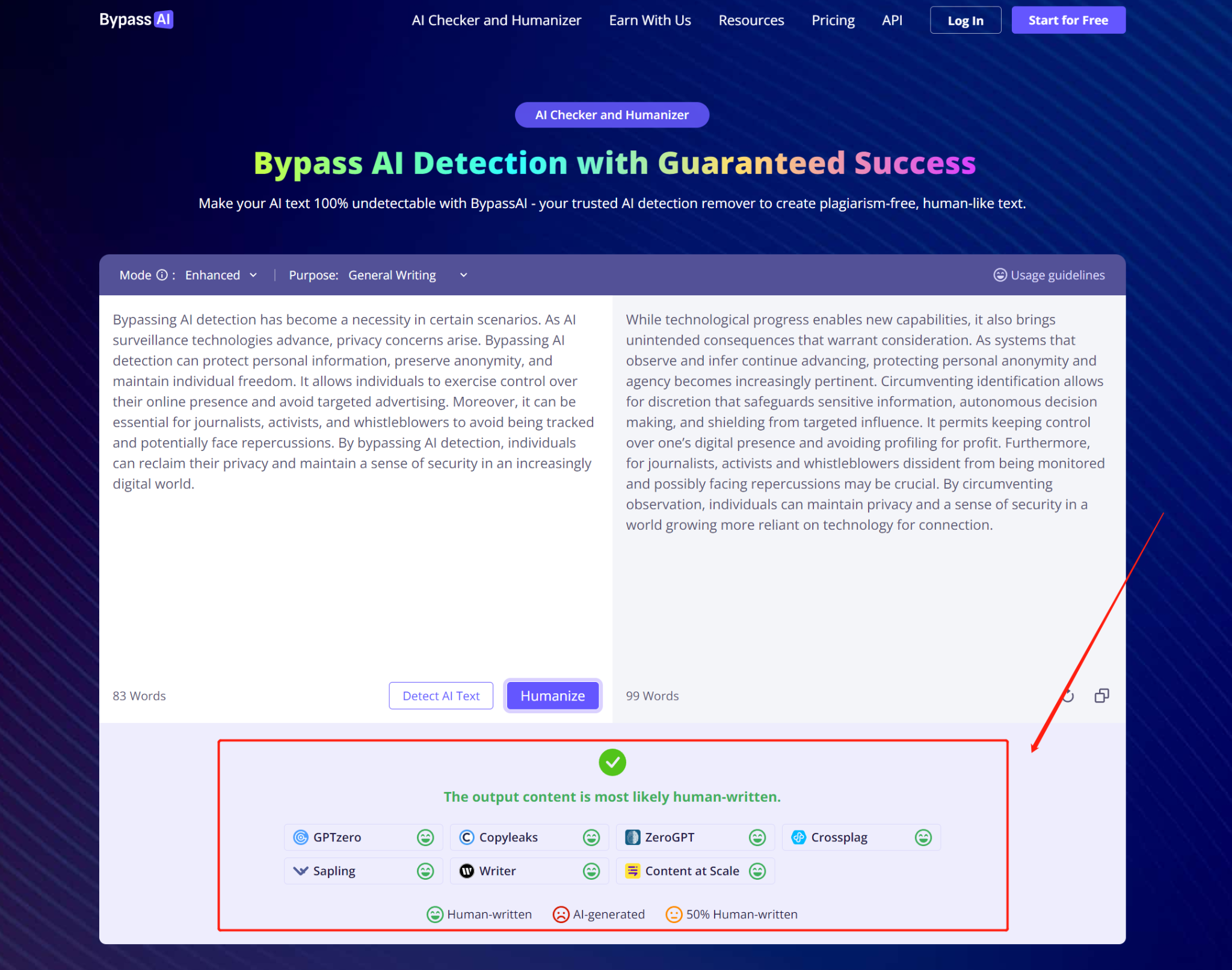The width and height of the screenshot is (1232, 970).
Task: Expand the General Writing purpose dropdown
Action: pyautogui.click(x=407, y=275)
